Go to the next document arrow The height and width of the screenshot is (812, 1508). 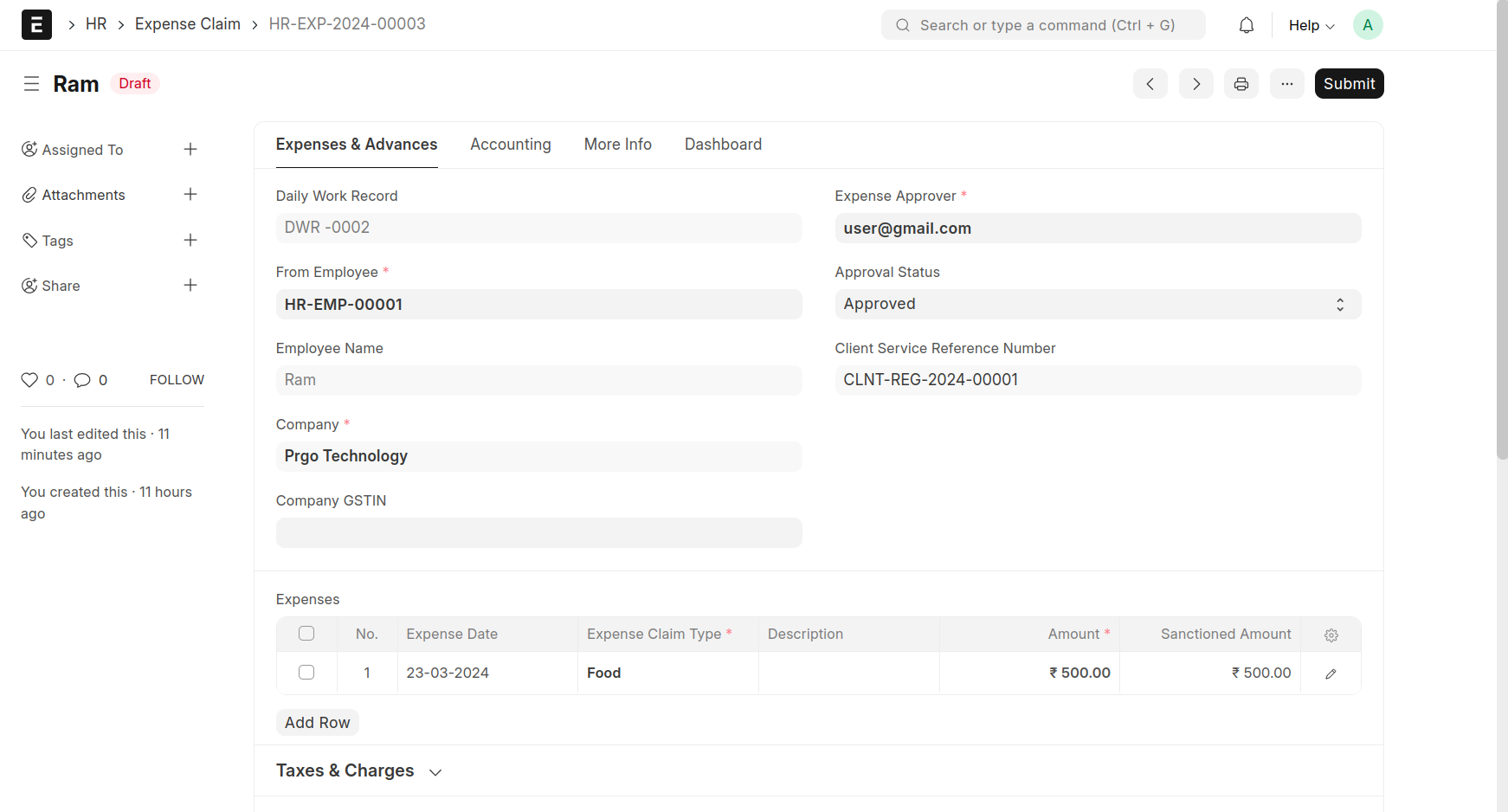pyautogui.click(x=1195, y=84)
